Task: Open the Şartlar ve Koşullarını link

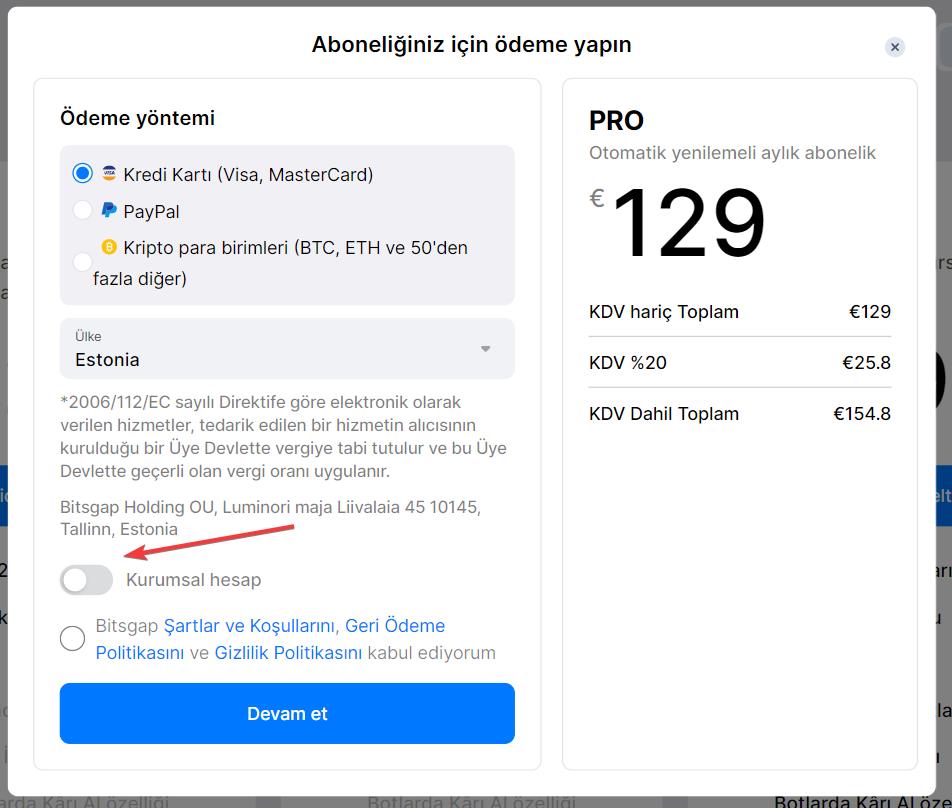Action: (x=249, y=626)
